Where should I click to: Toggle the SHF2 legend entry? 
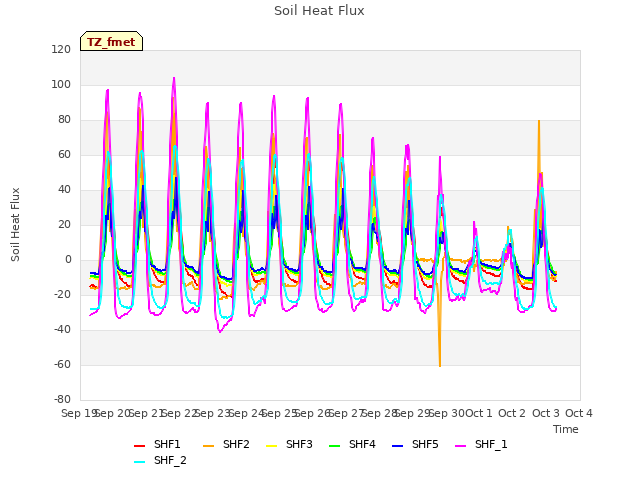226,444
